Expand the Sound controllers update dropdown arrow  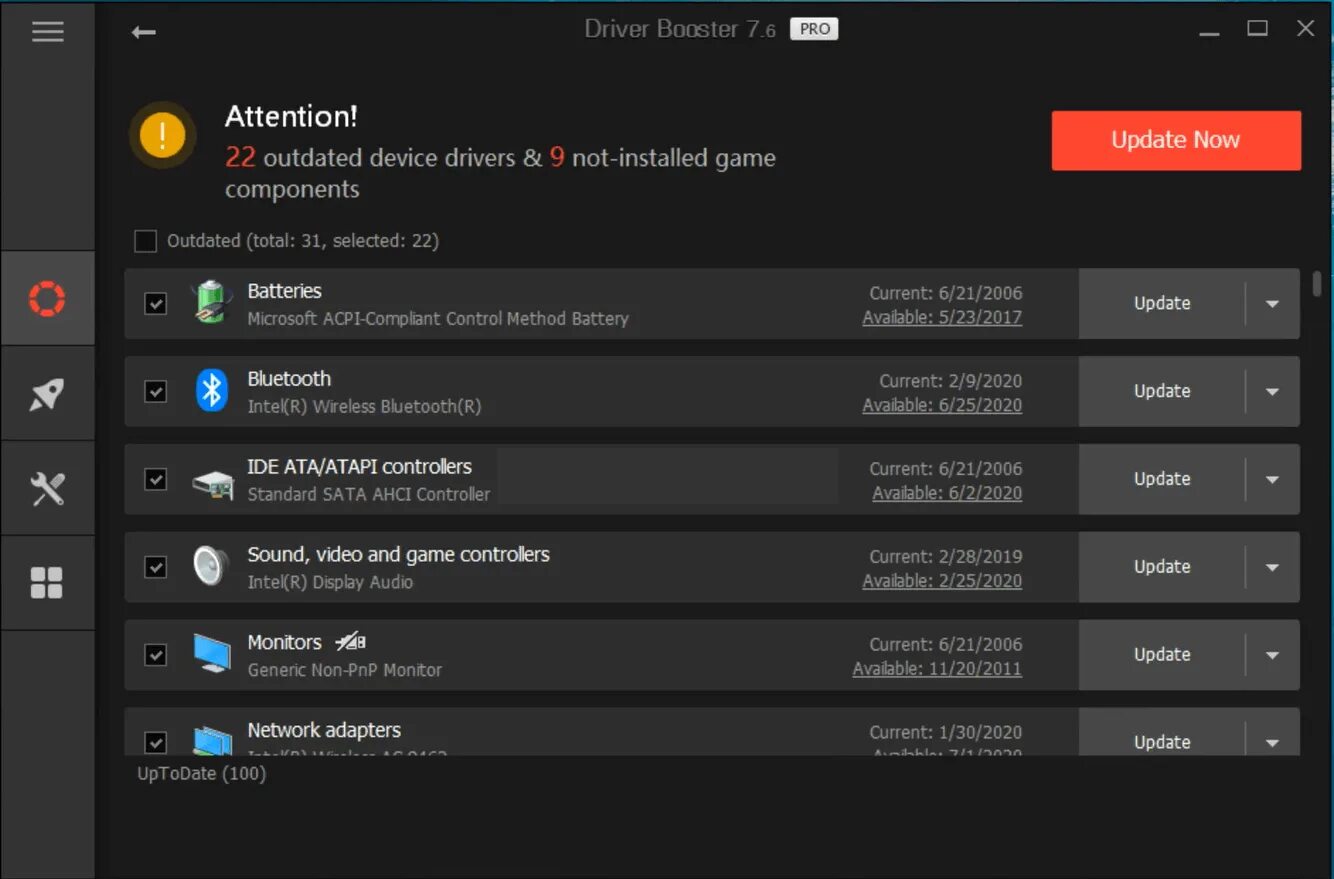pyautogui.click(x=1272, y=567)
